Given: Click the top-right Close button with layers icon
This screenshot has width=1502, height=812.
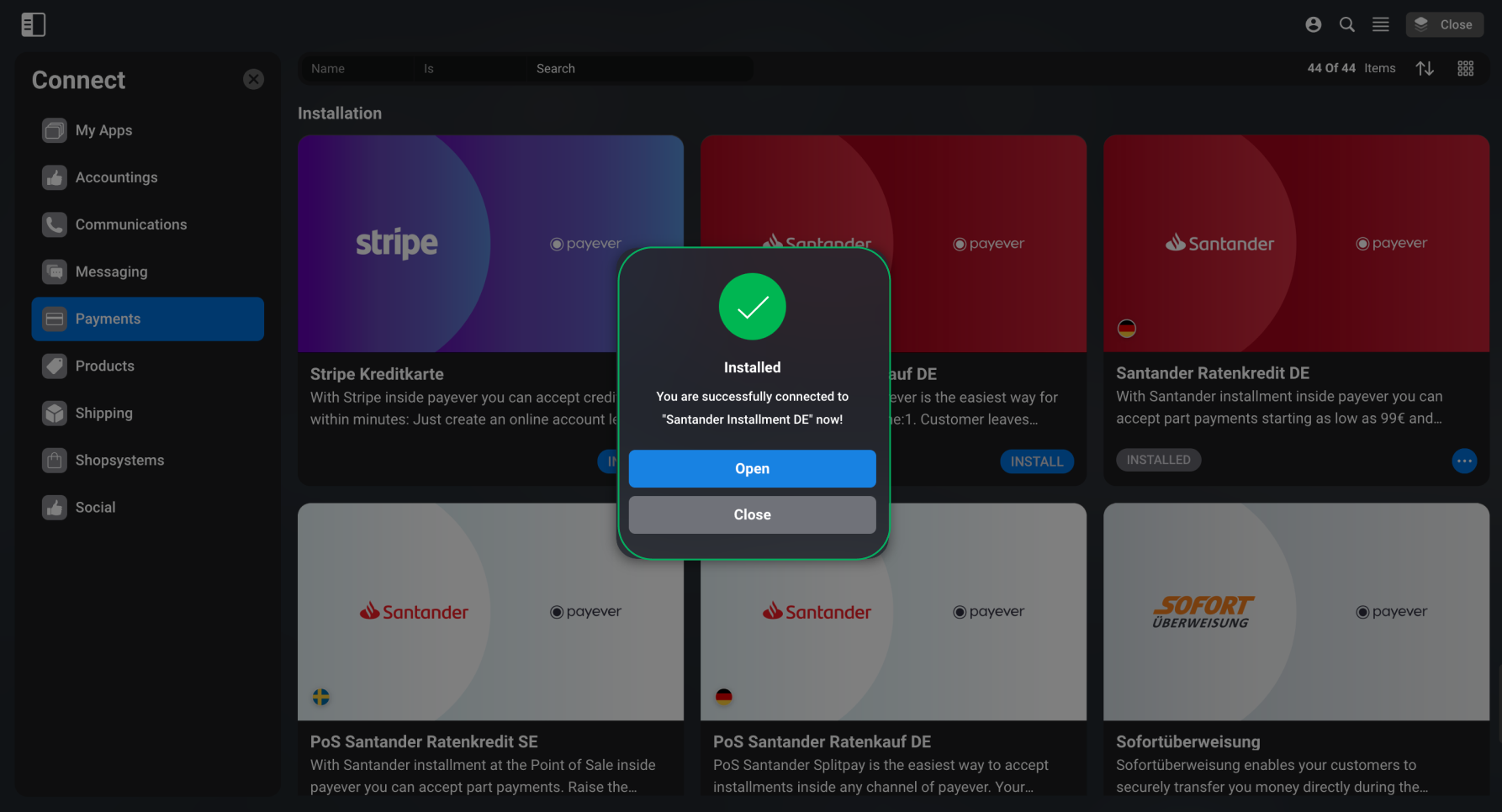Looking at the screenshot, I should click(1444, 24).
